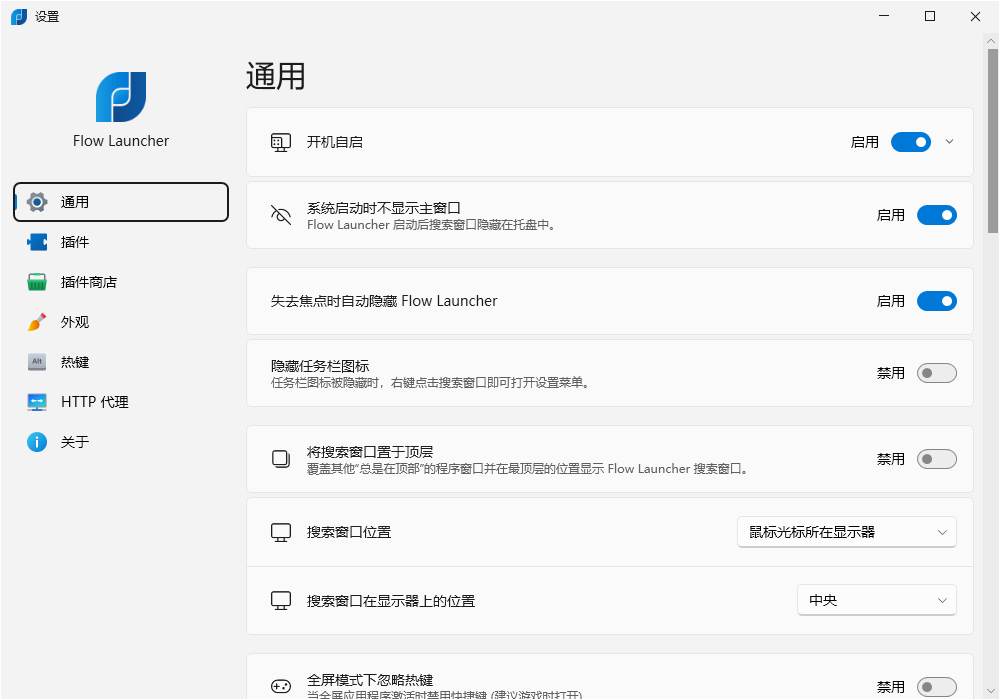Expand the 开机自启 row chevron
The image size is (1000, 700).
pyautogui.click(x=950, y=142)
